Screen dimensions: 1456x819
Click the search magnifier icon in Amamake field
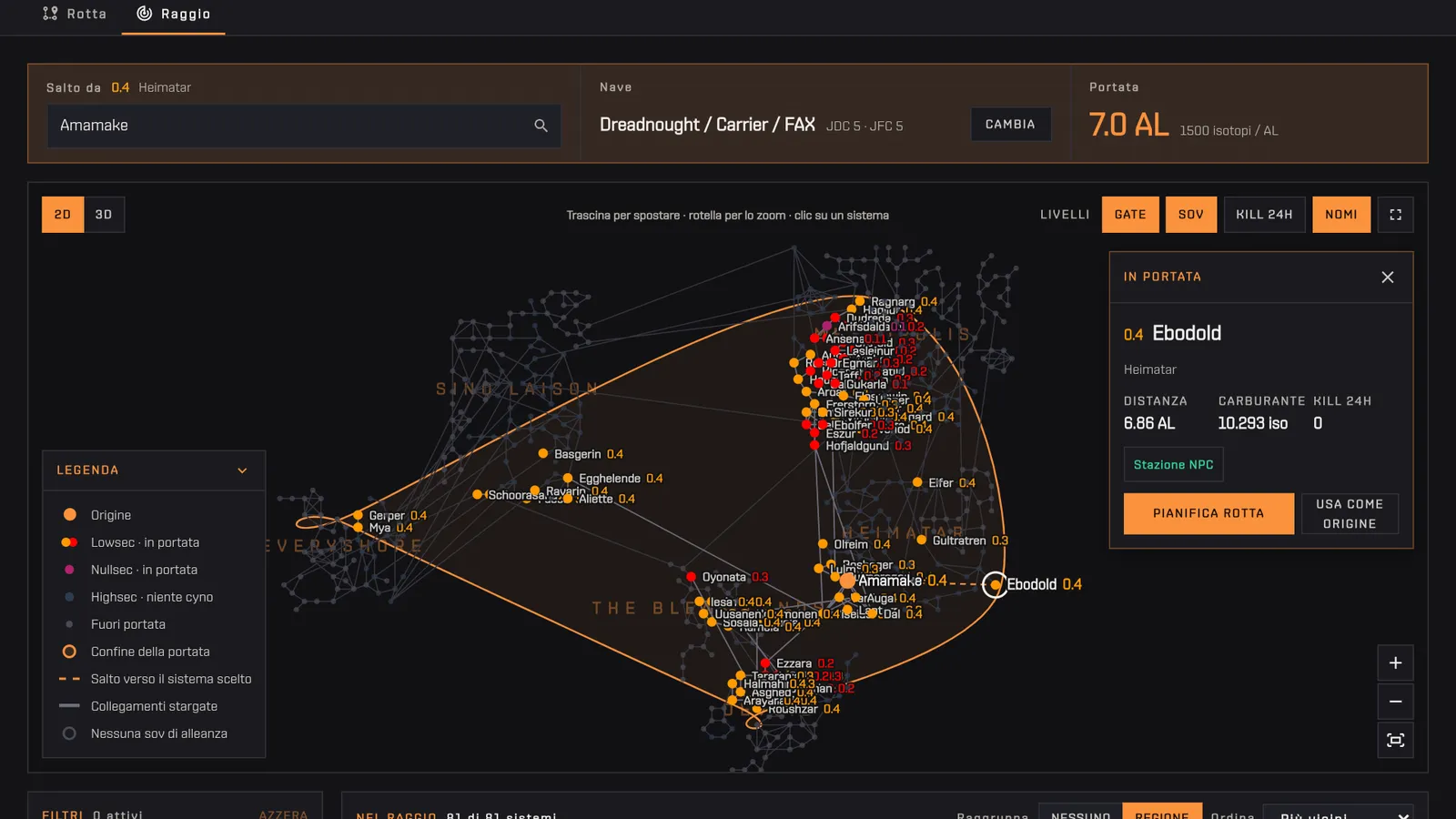(541, 126)
